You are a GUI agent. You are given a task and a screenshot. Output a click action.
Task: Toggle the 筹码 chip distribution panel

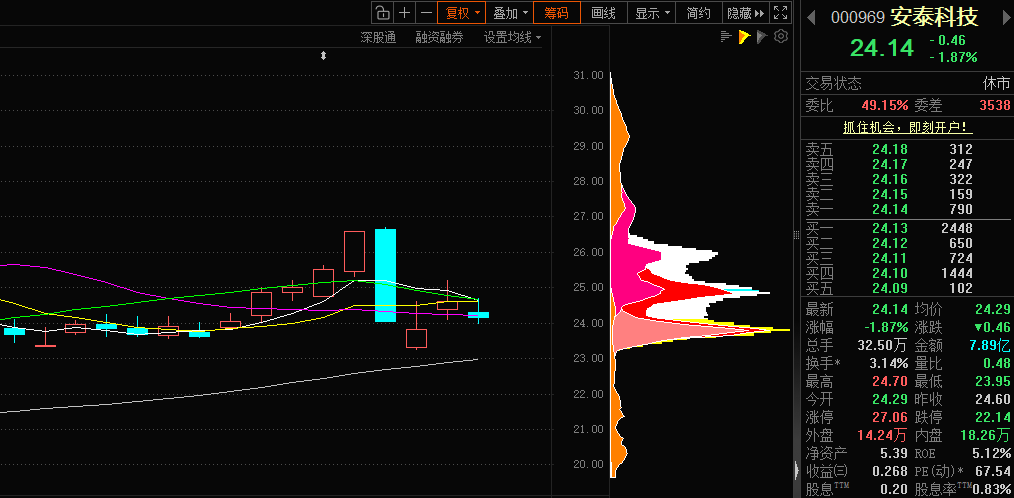pyautogui.click(x=557, y=12)
